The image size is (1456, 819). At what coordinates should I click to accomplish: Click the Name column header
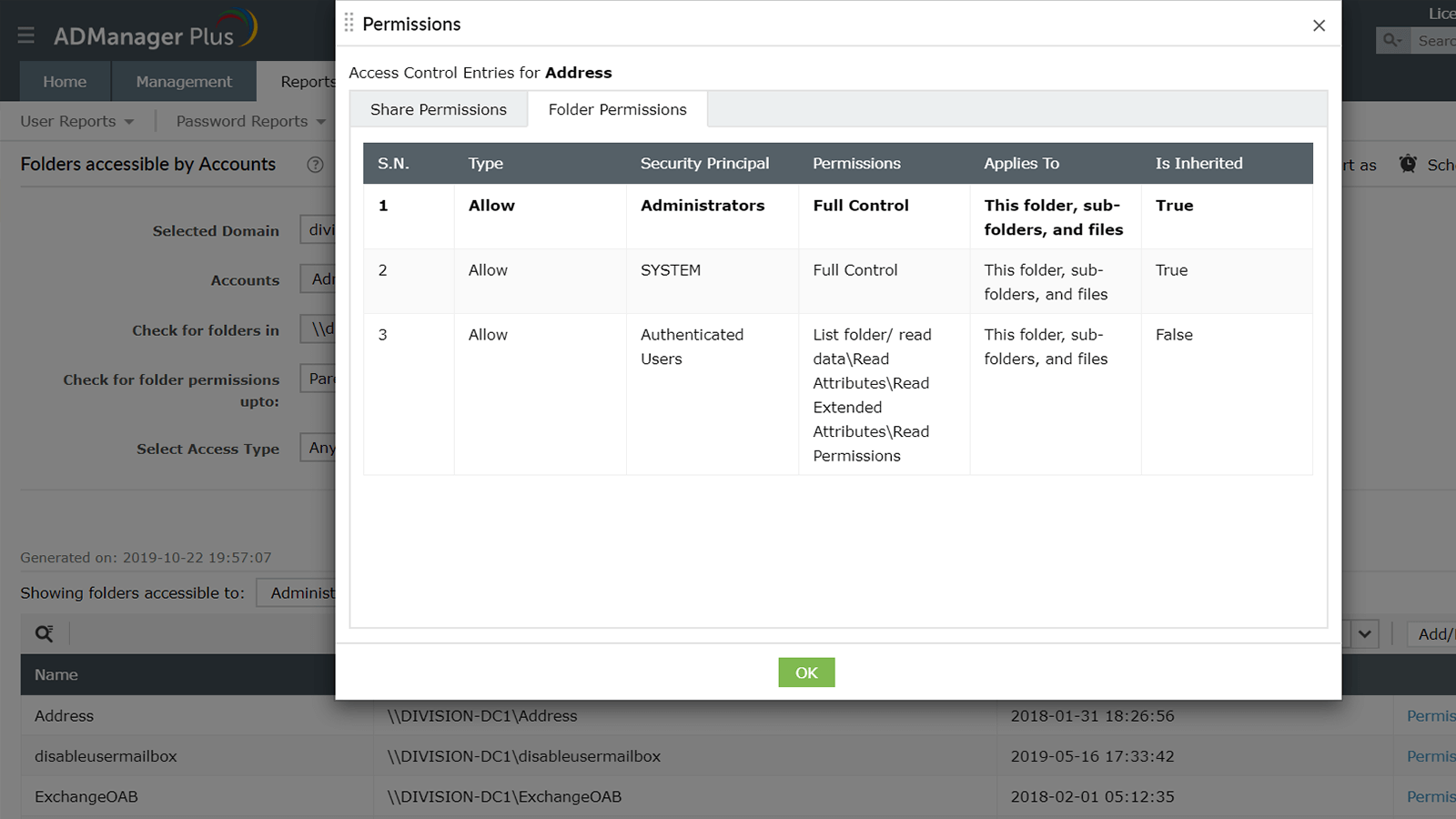tap(56, 674)
